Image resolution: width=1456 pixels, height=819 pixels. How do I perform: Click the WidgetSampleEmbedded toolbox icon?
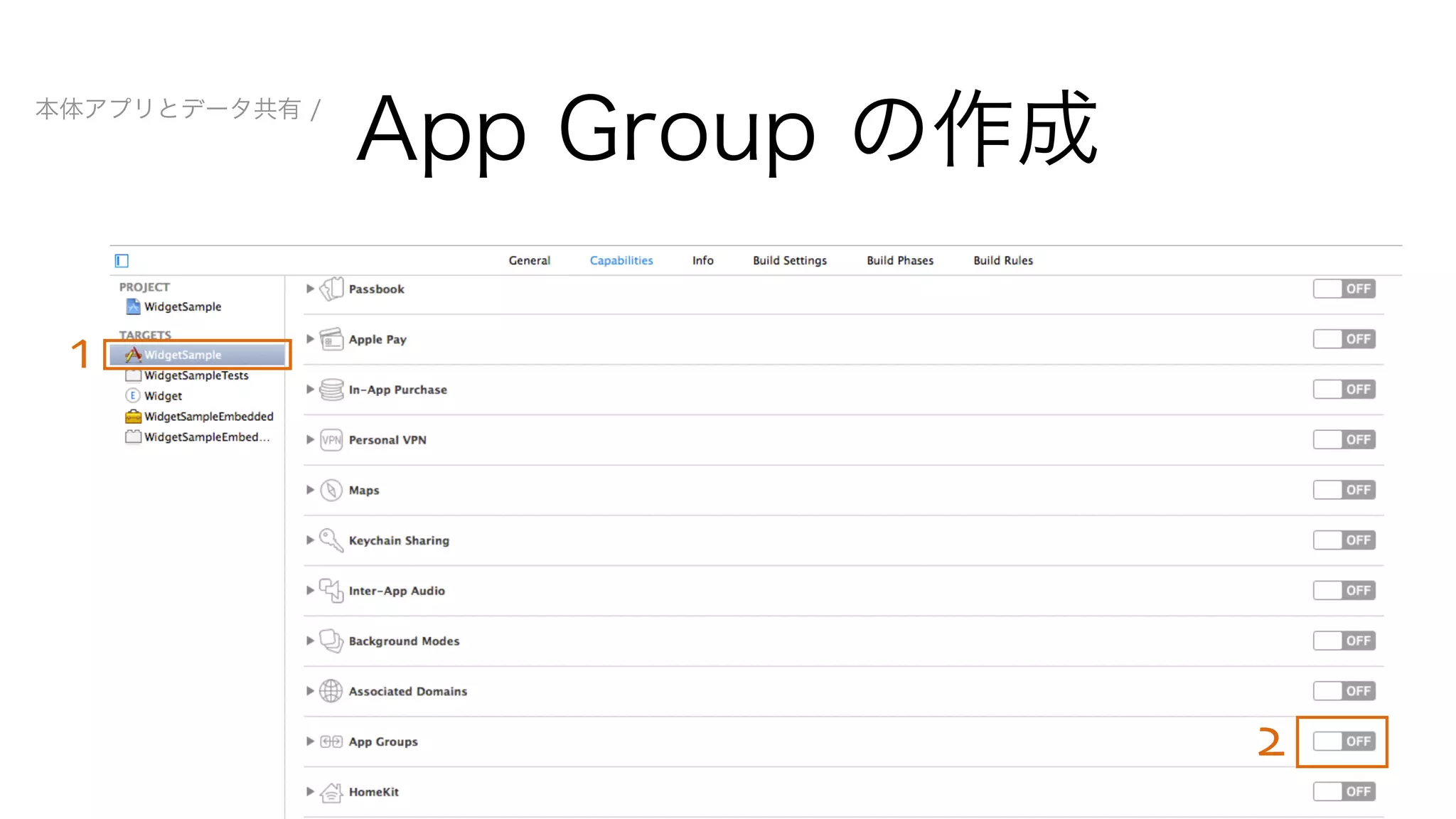click(133, 416)
